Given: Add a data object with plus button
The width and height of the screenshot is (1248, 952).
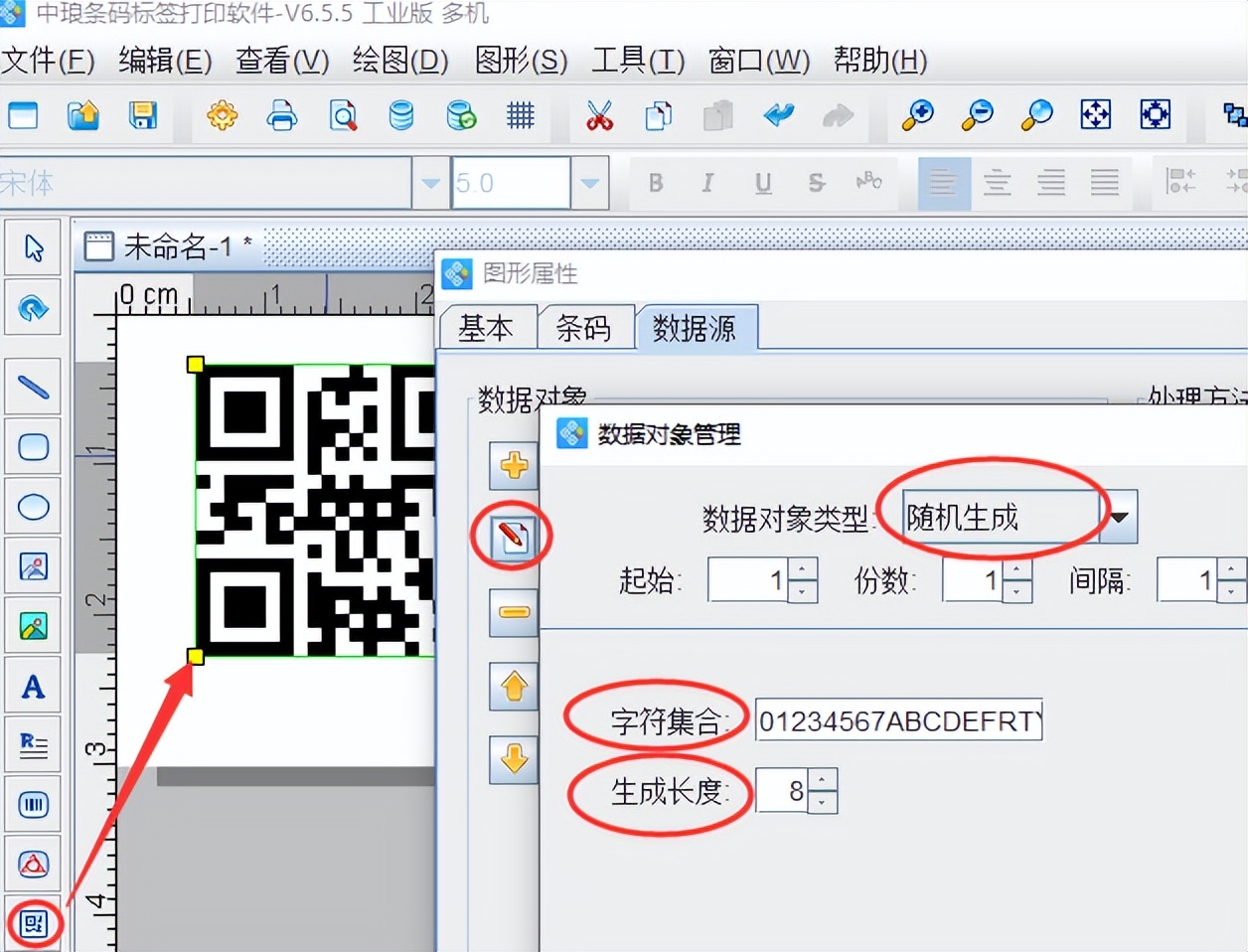Looking at the screenshot, I should (x=514, y=465).
